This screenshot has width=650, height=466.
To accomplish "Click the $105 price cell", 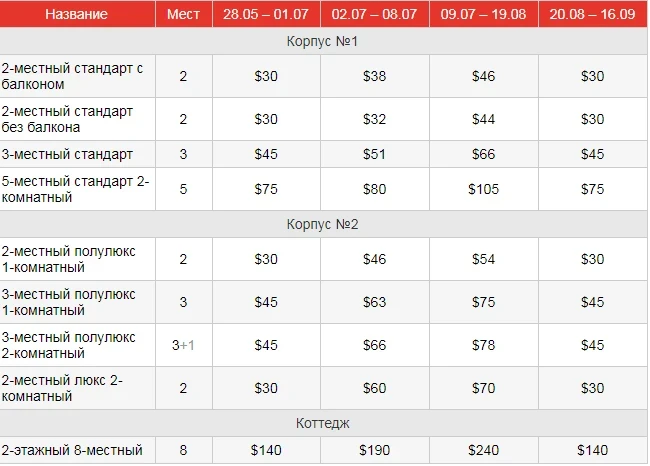I will pyautogui.click(x=483, y=189).
